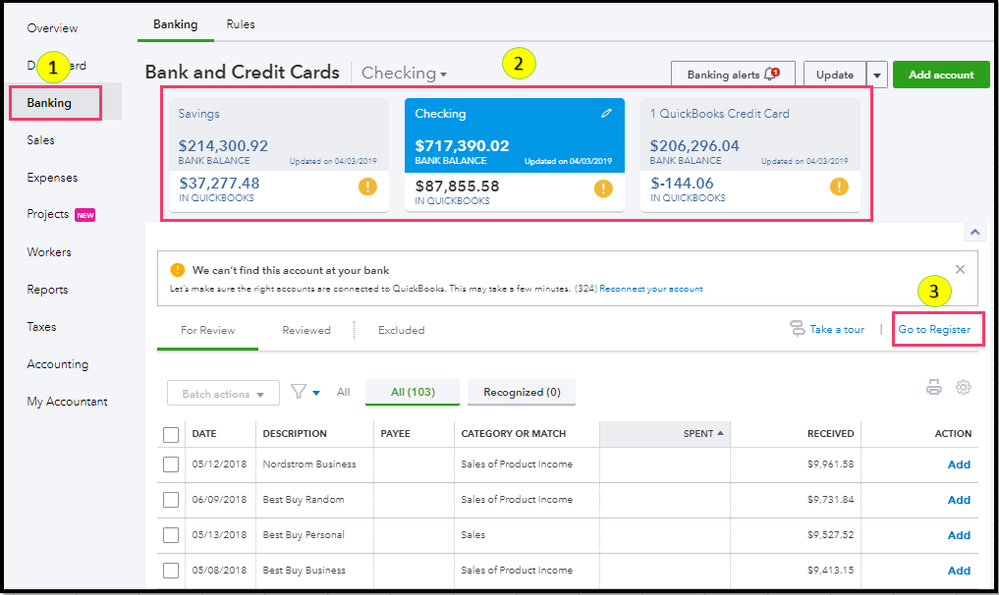Check the select-all checkbox in table header

(x=171, y=434)
